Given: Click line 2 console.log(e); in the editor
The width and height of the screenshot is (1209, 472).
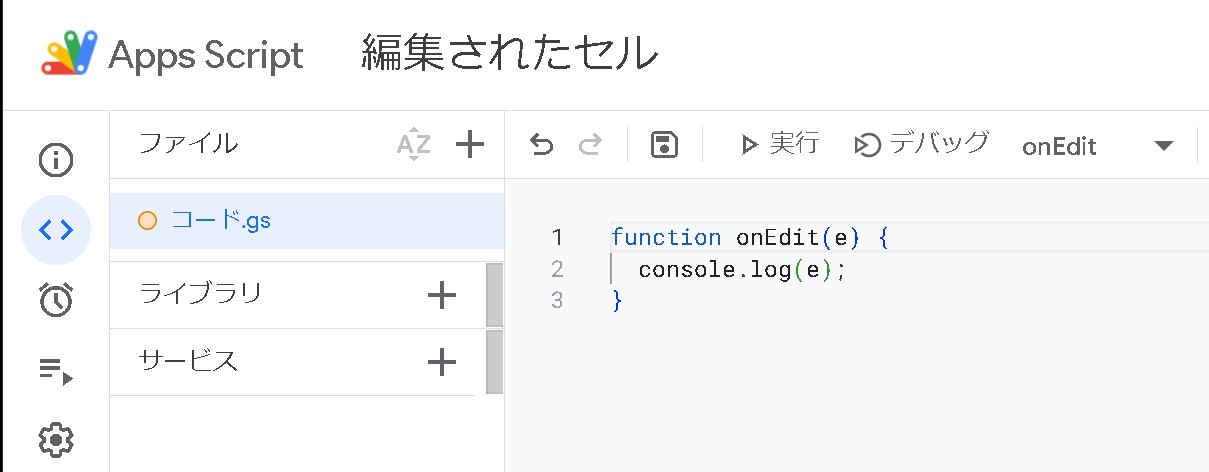Looking at the screenshot, I should 742,269.
